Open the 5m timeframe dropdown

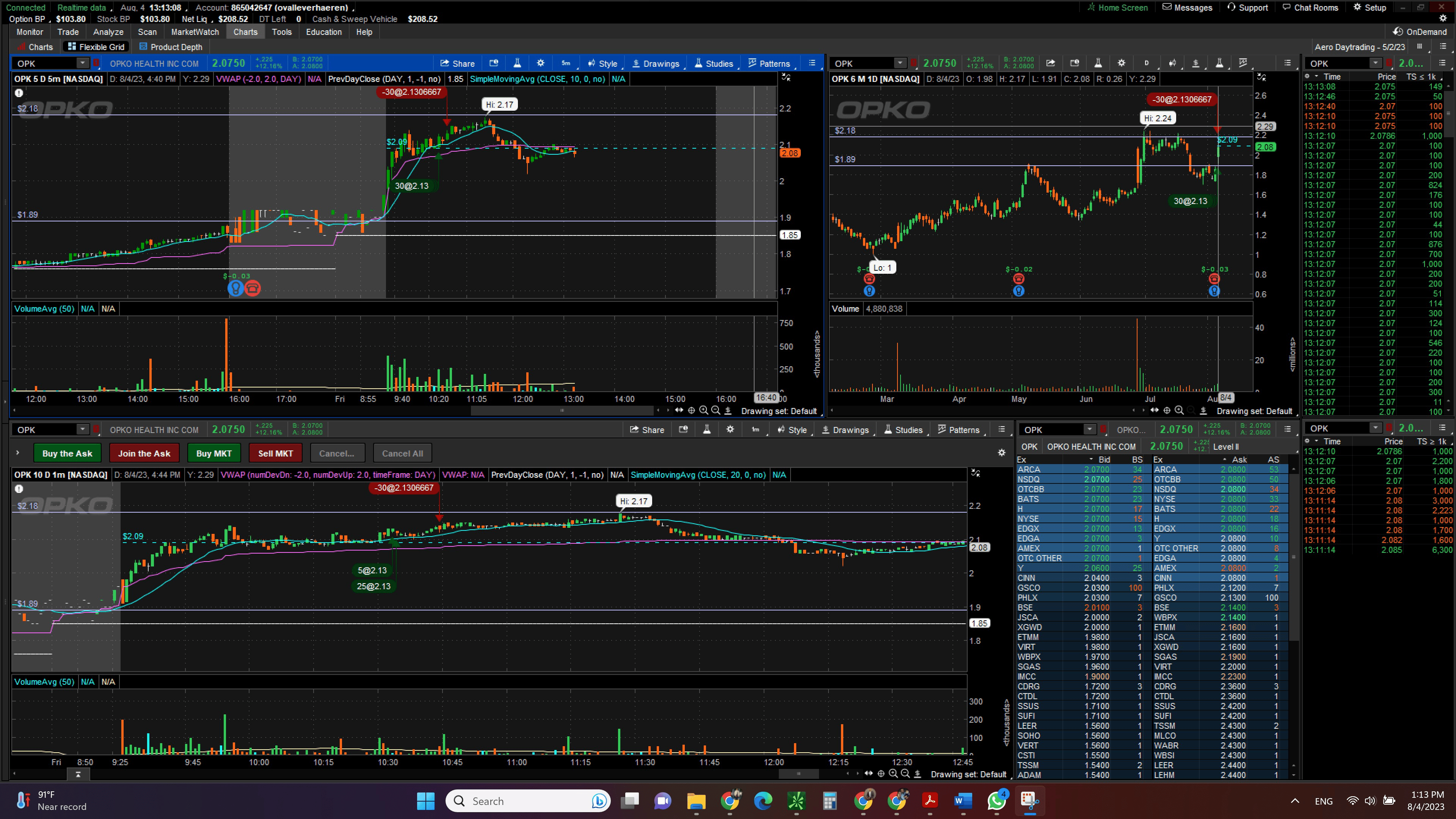(x=566, y=63)
